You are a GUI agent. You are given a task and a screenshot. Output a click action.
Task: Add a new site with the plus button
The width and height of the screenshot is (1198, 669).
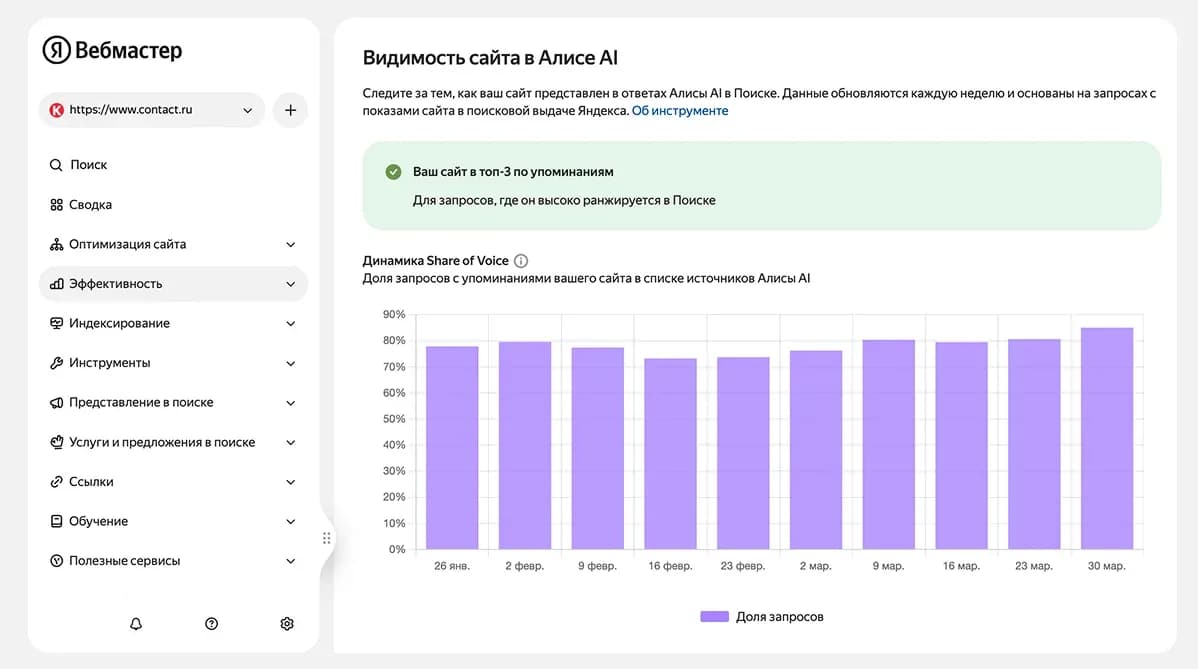pyautogui.click(x=290, y=110)
